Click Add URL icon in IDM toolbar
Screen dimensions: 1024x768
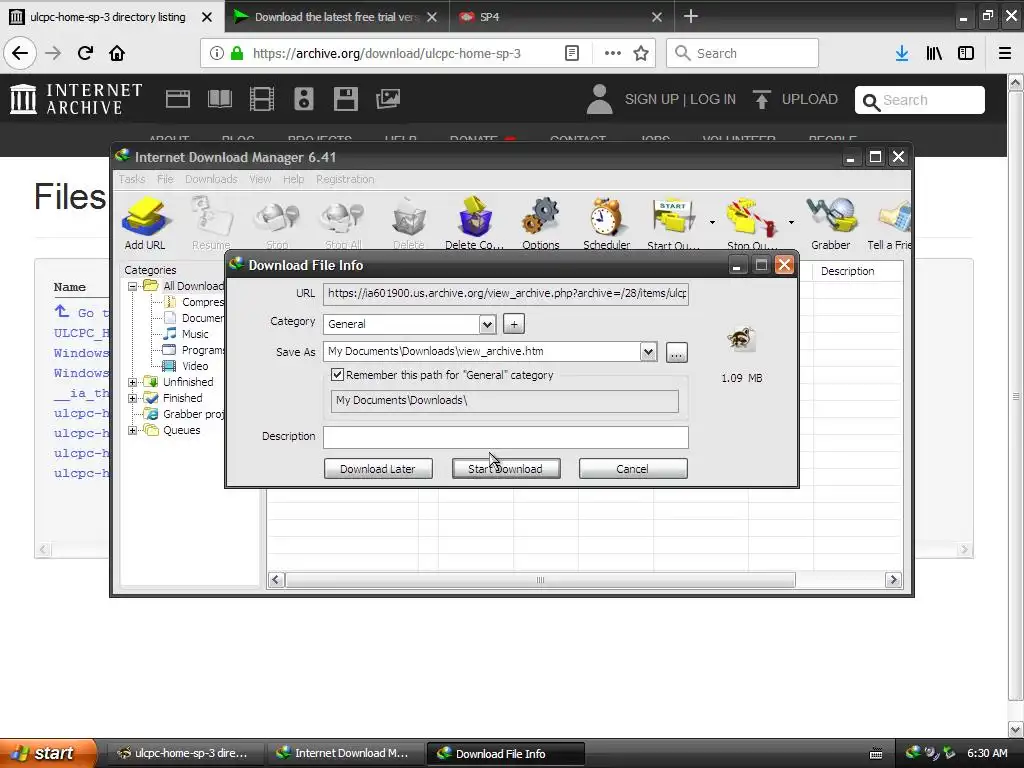pyautogui.click(x=145, y=223)
